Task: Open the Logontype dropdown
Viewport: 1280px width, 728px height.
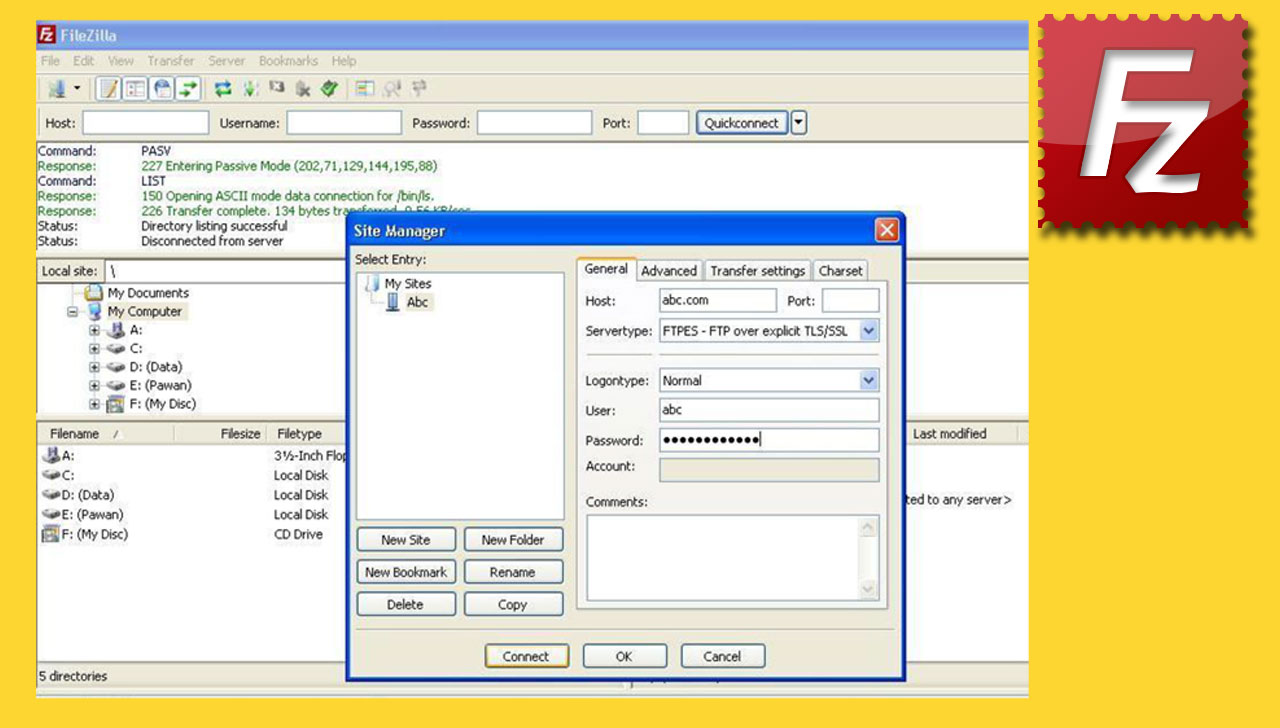Action: [869, 380]
